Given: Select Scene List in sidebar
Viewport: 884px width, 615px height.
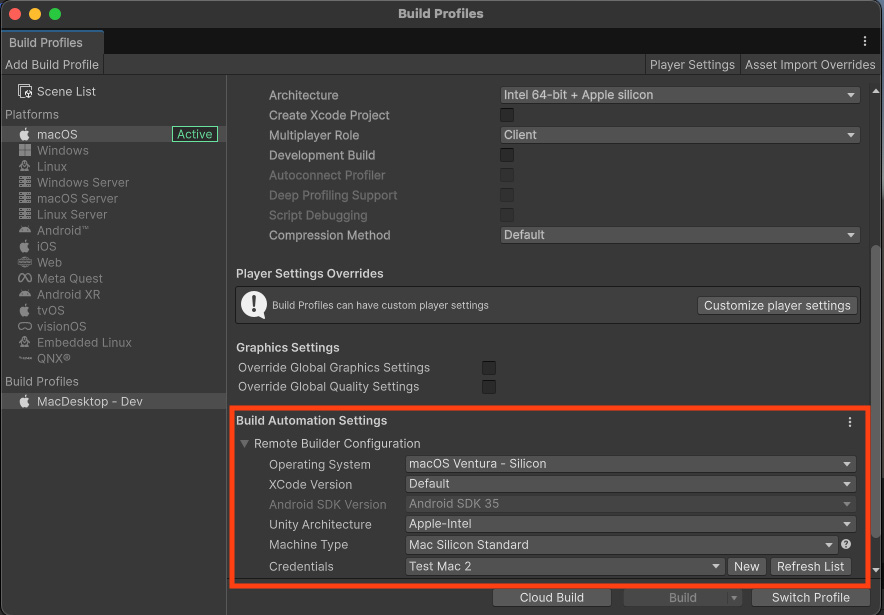Looking at the screenshot, I should point(113,91).
